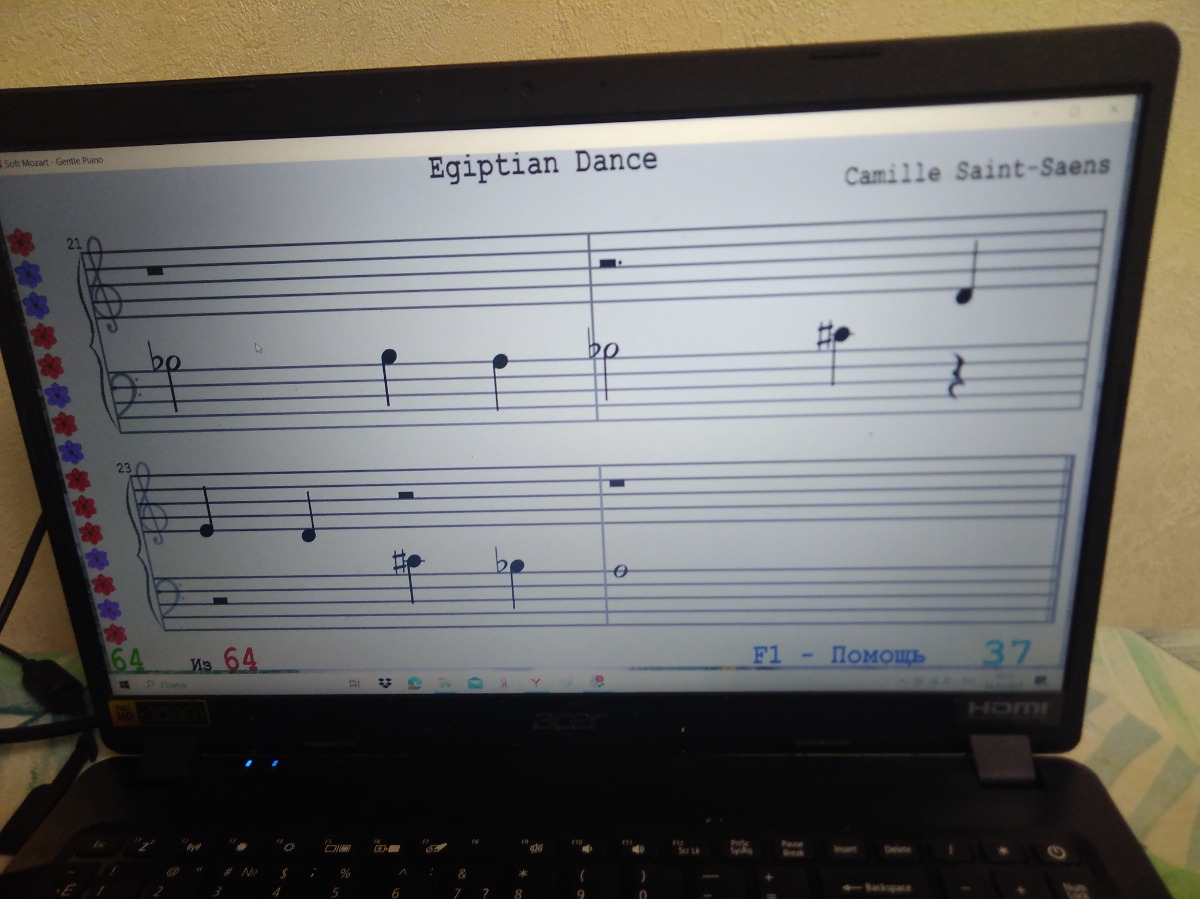Open Dropbox from the taskbar

tap(385, 682)
